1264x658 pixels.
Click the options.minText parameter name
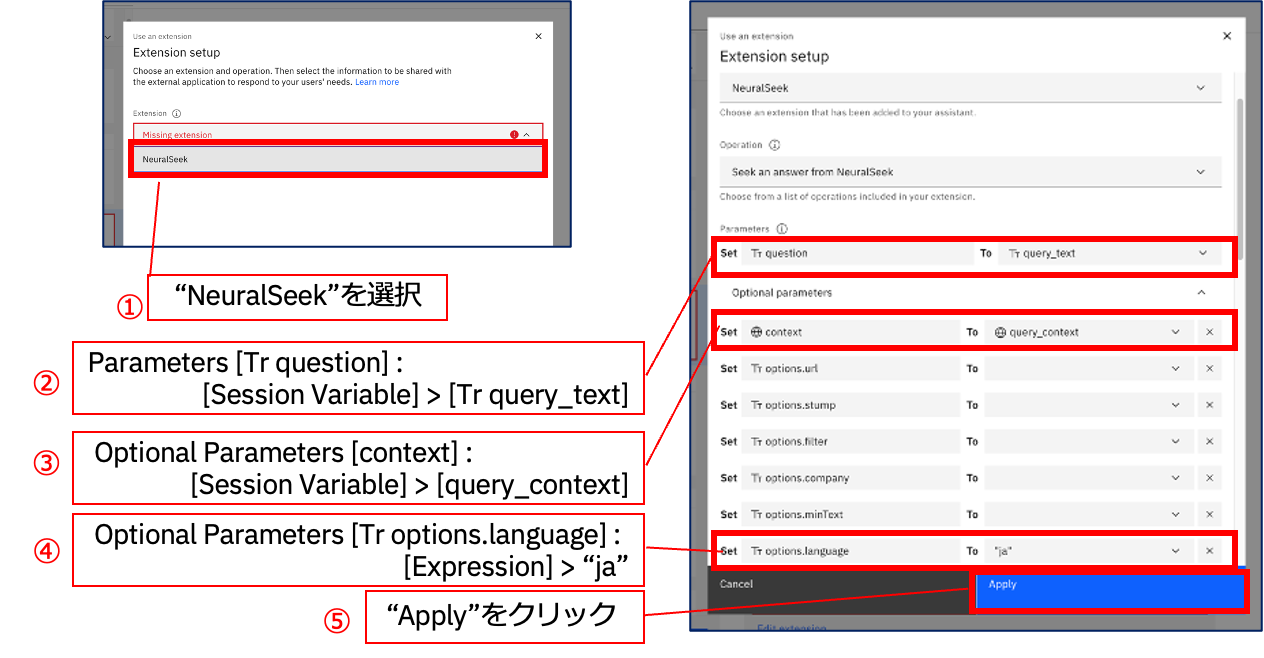[x=850, y=514]
